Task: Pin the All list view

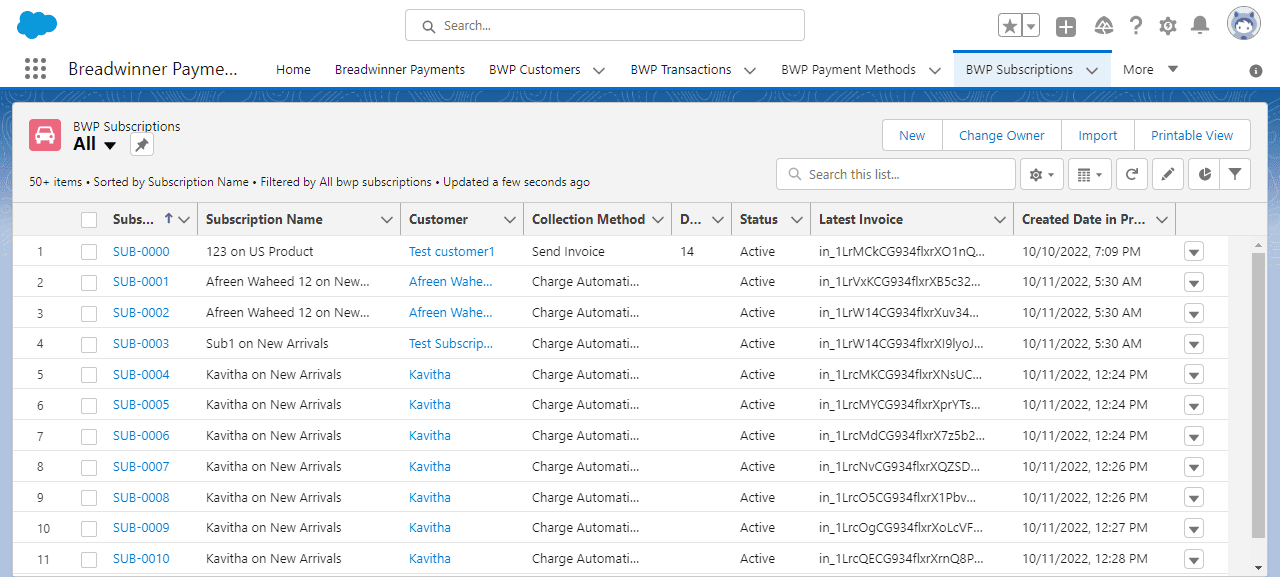Action: [x=141, y=144]
